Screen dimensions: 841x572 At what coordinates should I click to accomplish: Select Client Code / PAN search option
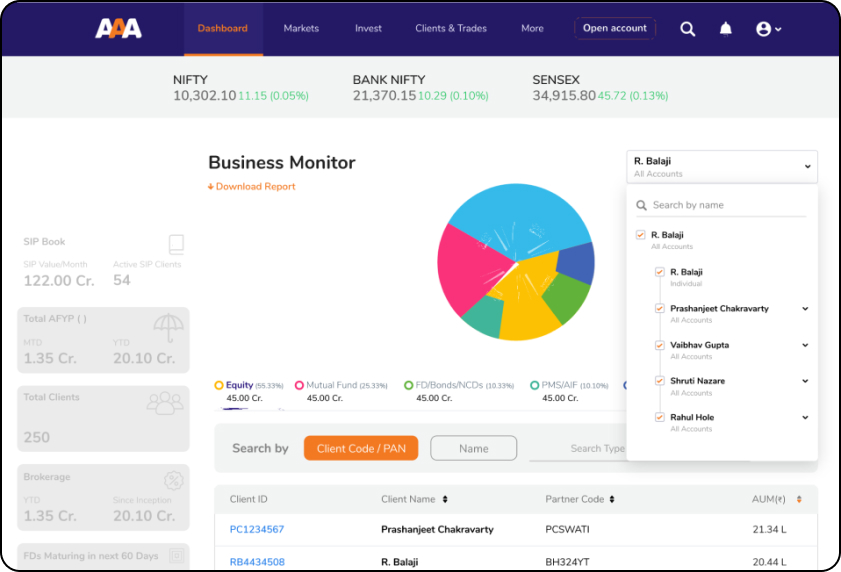[361, 448]
